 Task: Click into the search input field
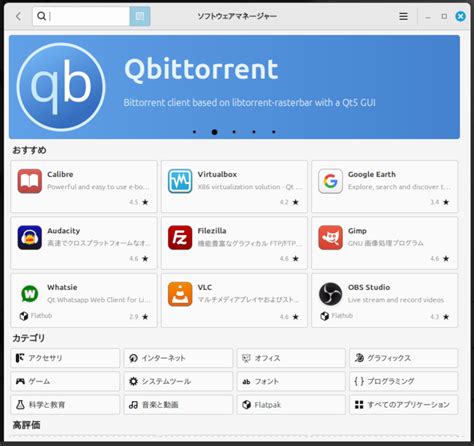point(81,16)
